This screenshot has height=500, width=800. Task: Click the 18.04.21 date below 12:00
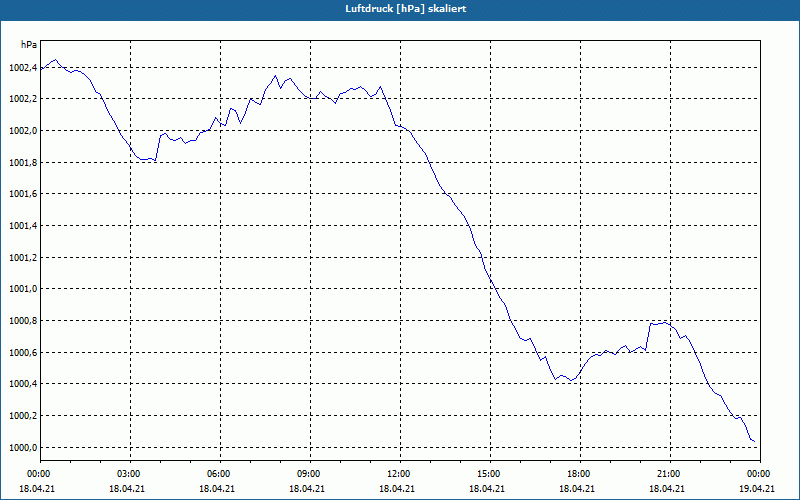point(397,488)
